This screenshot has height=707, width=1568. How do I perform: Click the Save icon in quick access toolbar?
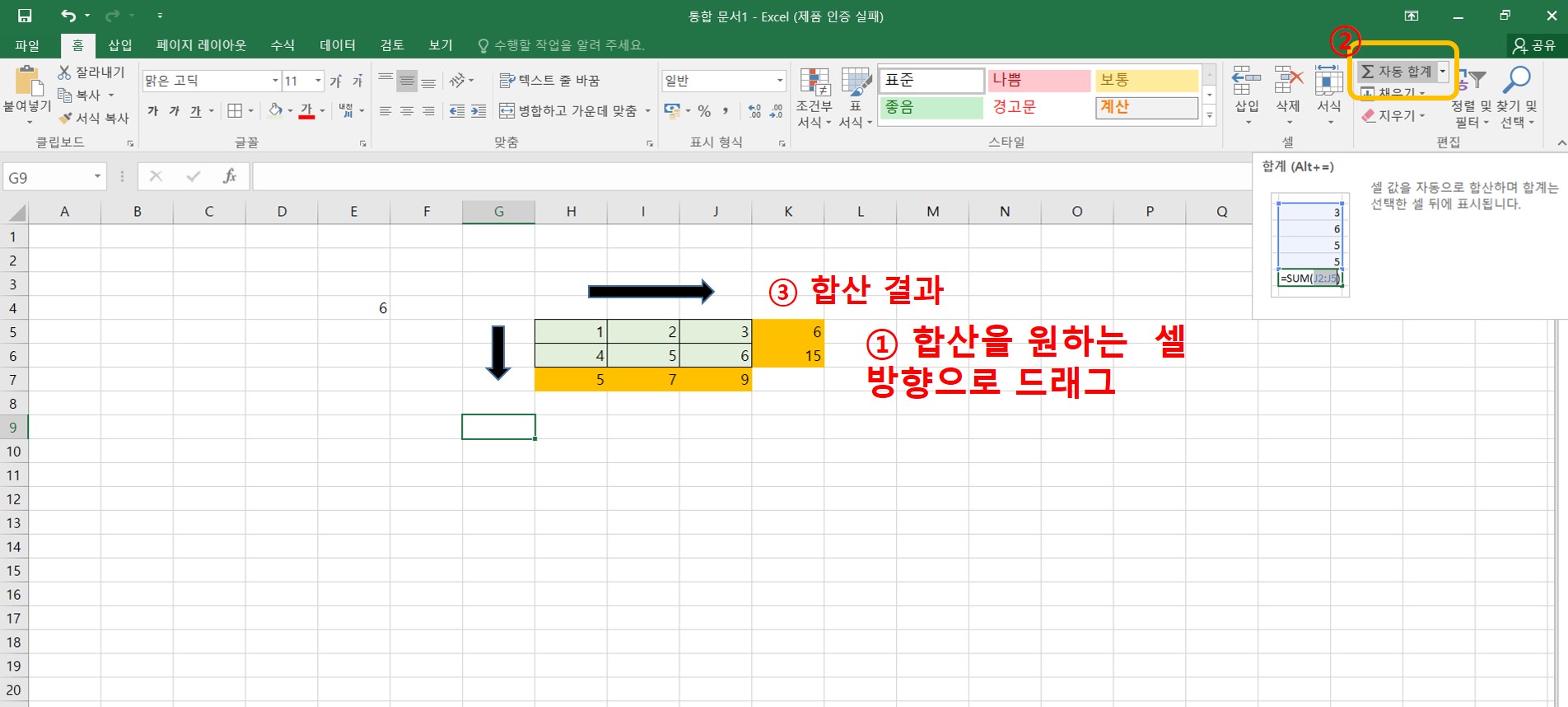coord(25,16)
